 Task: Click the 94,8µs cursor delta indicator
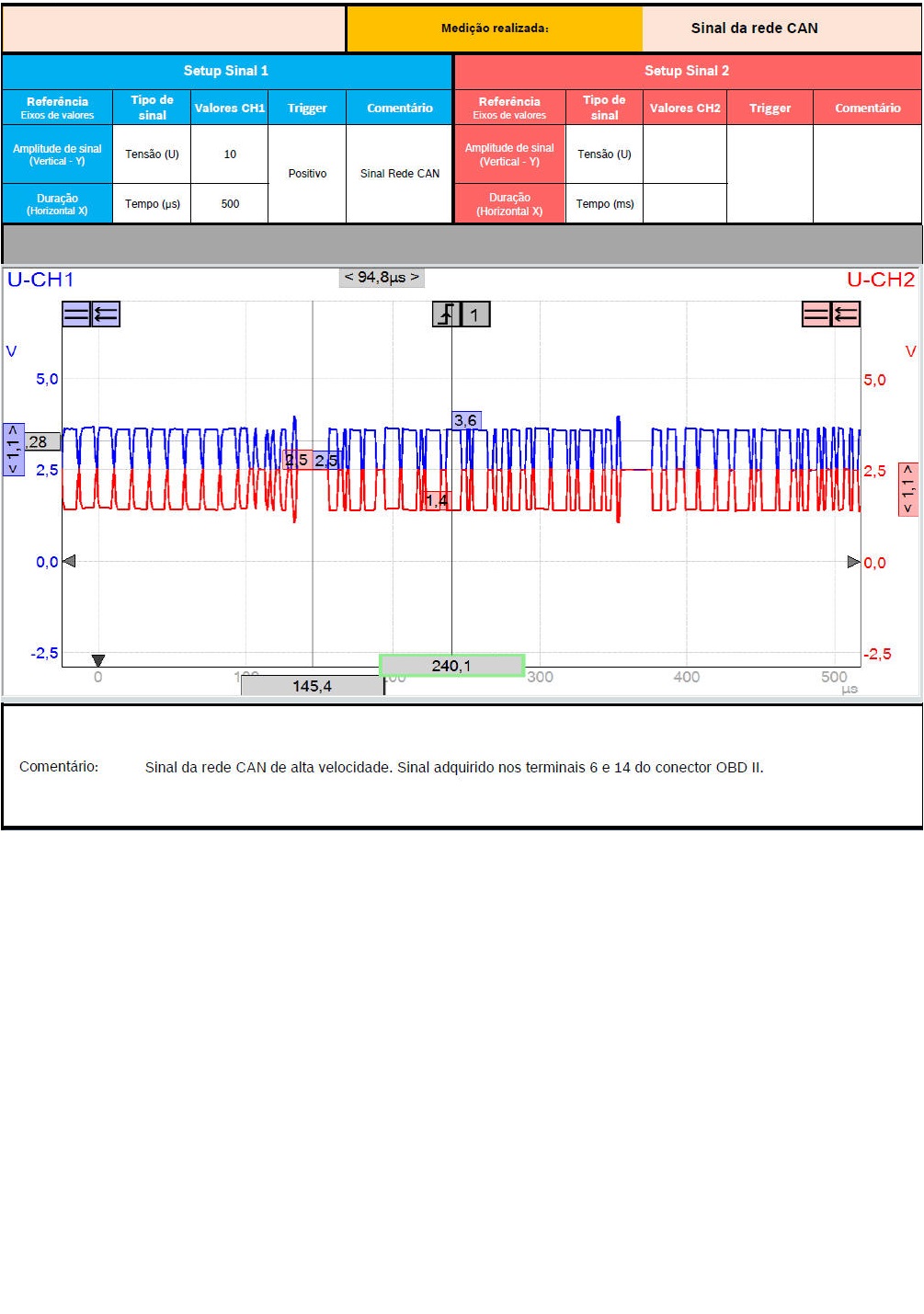pyautogui.click(x=382, y=277)
